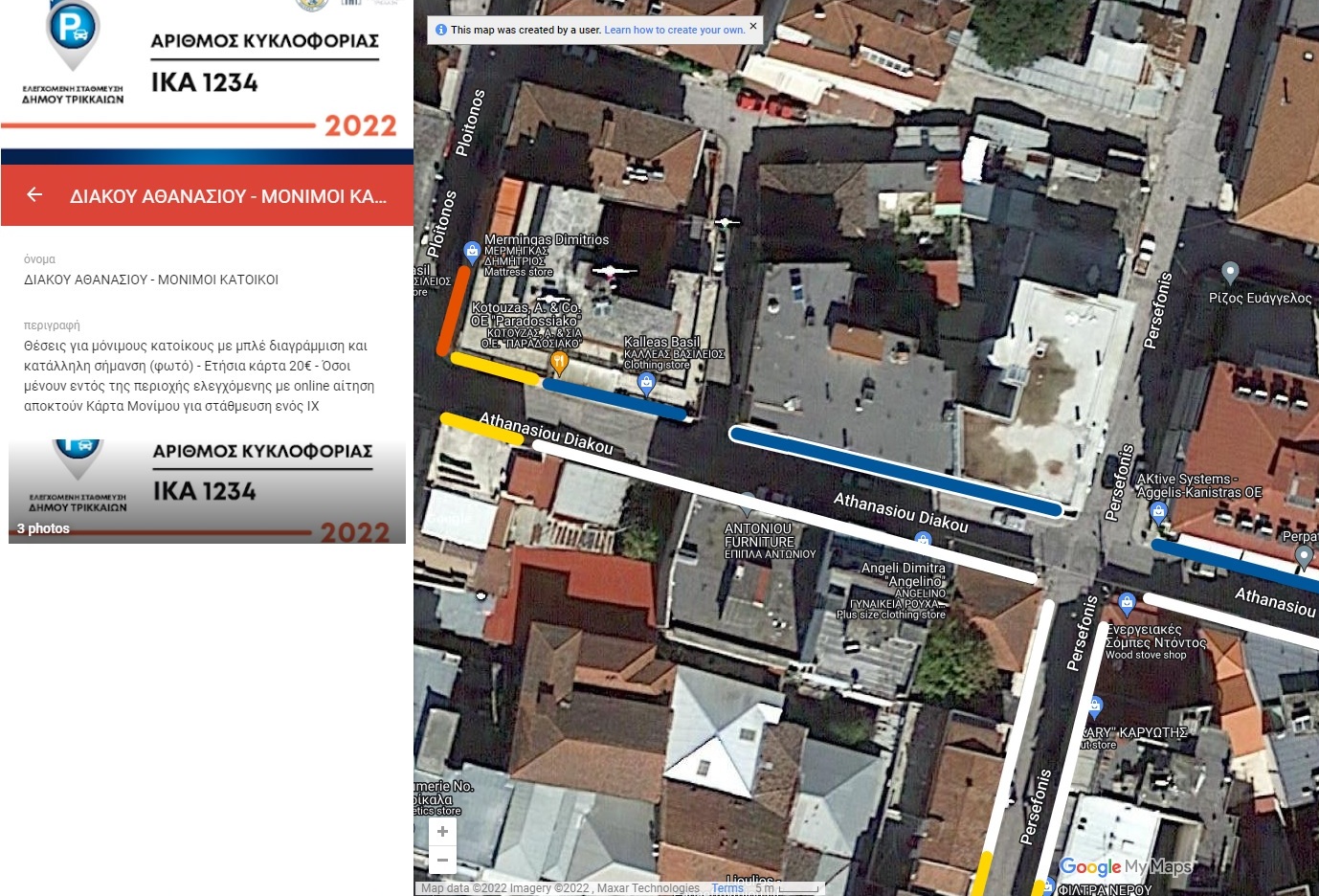This screenshot has width=1319, height=896.
Task: Click the Kalleas Basil clothing store pin
Action: coord(646,384)
